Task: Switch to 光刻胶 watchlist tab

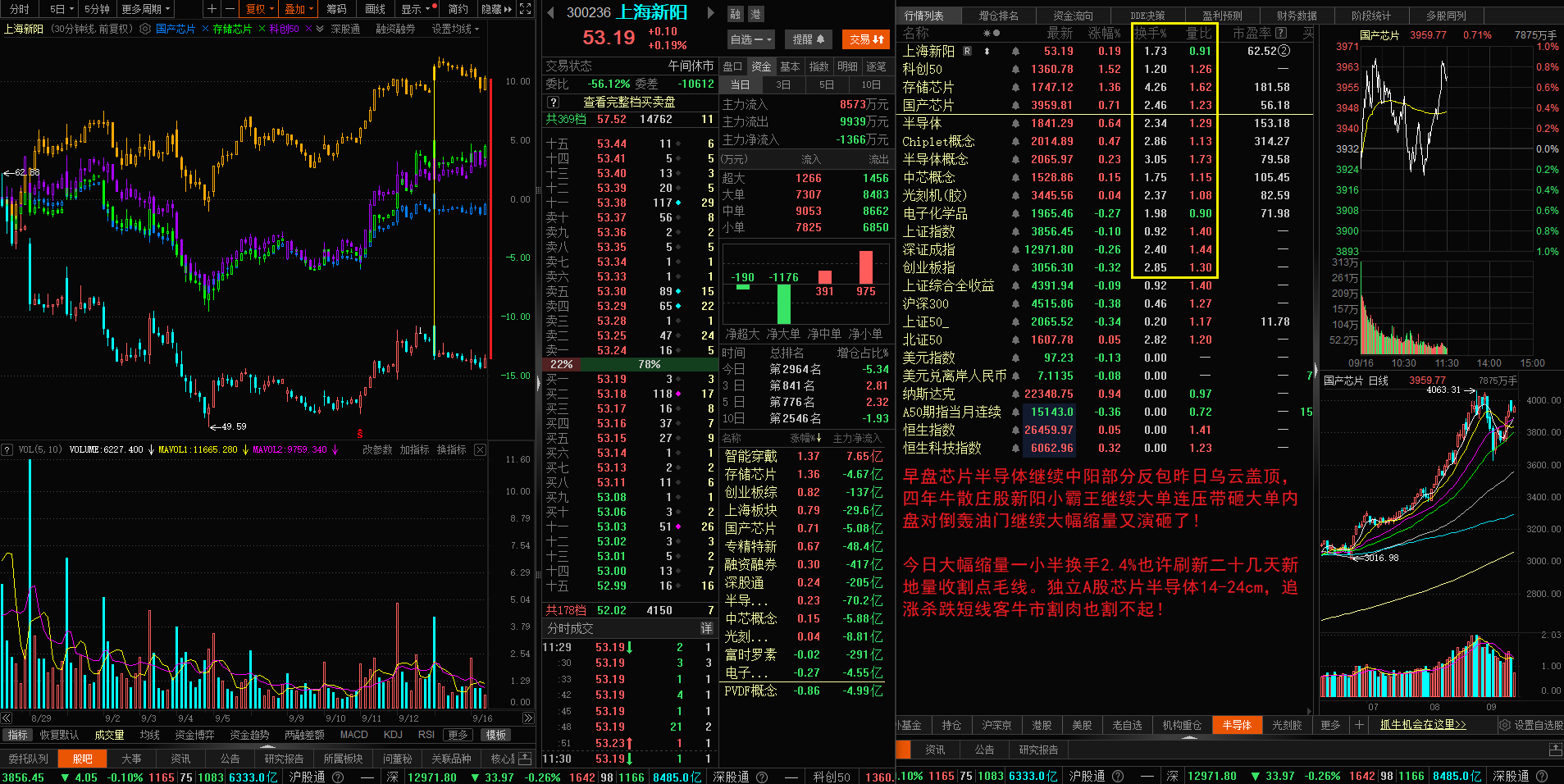Action: 1287,725
